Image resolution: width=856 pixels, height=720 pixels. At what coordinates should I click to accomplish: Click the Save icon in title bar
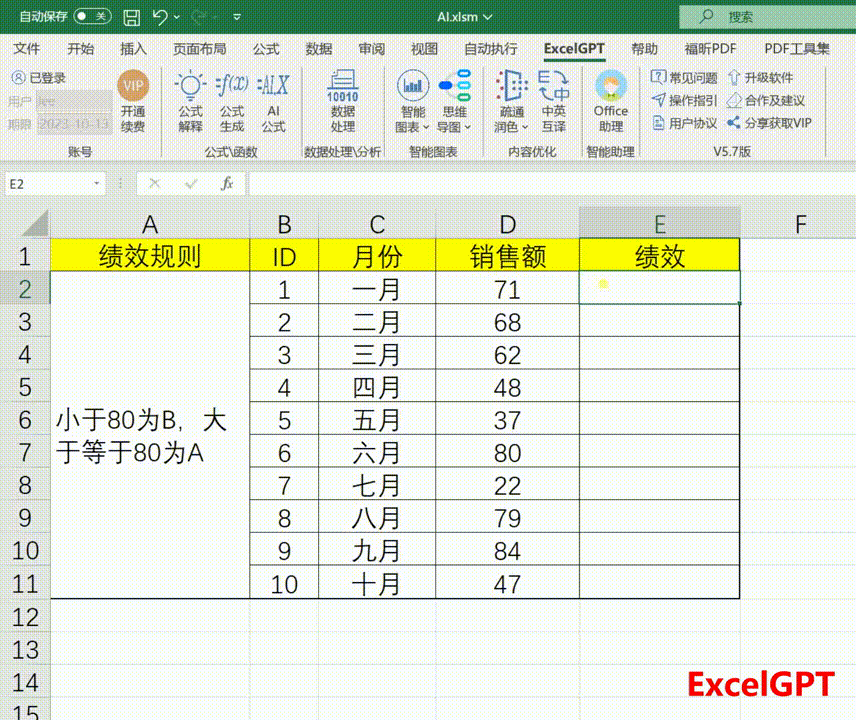pos(132,17)
